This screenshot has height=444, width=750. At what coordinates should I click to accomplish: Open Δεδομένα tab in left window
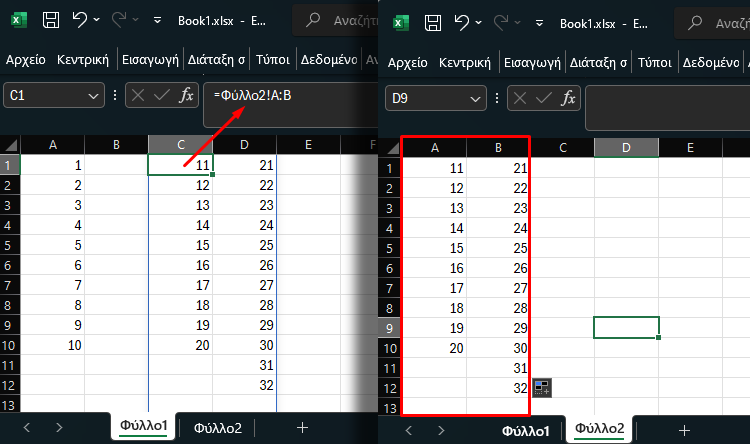coord(329,60)
